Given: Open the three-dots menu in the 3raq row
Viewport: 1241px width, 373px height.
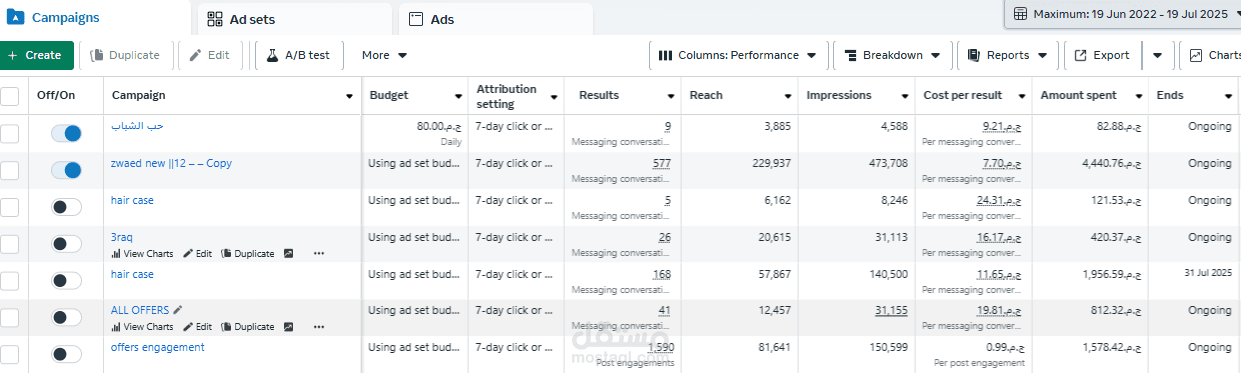Looking at the screenshot, I should pos(319,254).
